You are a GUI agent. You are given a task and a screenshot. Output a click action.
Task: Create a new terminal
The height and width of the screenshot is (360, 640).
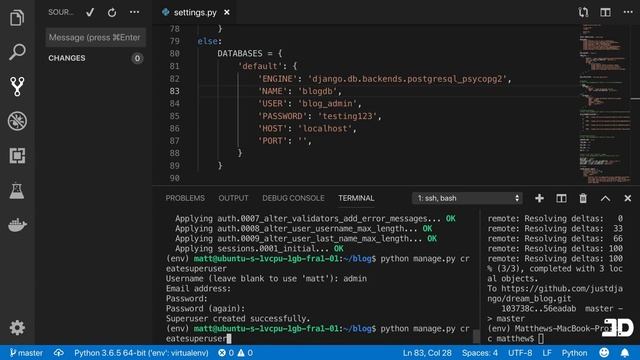[539, 198]
